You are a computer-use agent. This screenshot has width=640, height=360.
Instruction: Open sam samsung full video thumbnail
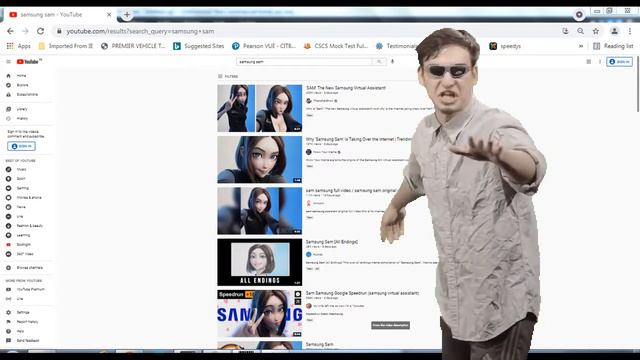tap(260, 211)
